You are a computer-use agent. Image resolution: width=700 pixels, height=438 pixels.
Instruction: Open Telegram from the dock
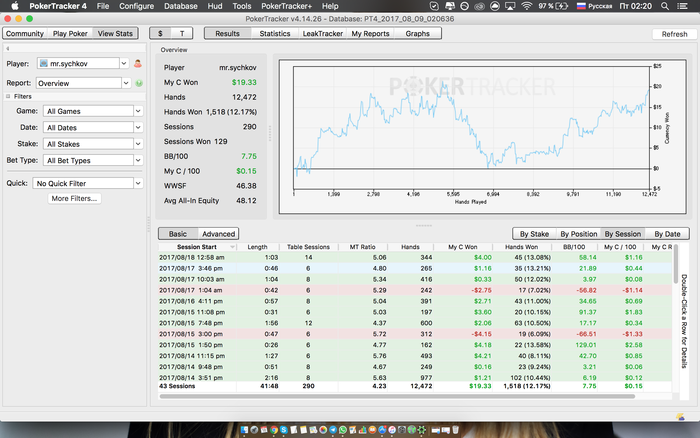coord(333,430)
